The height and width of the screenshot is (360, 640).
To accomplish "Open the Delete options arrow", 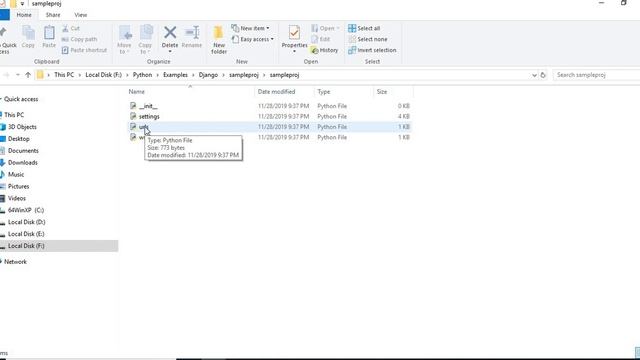I will coord(170,51).
